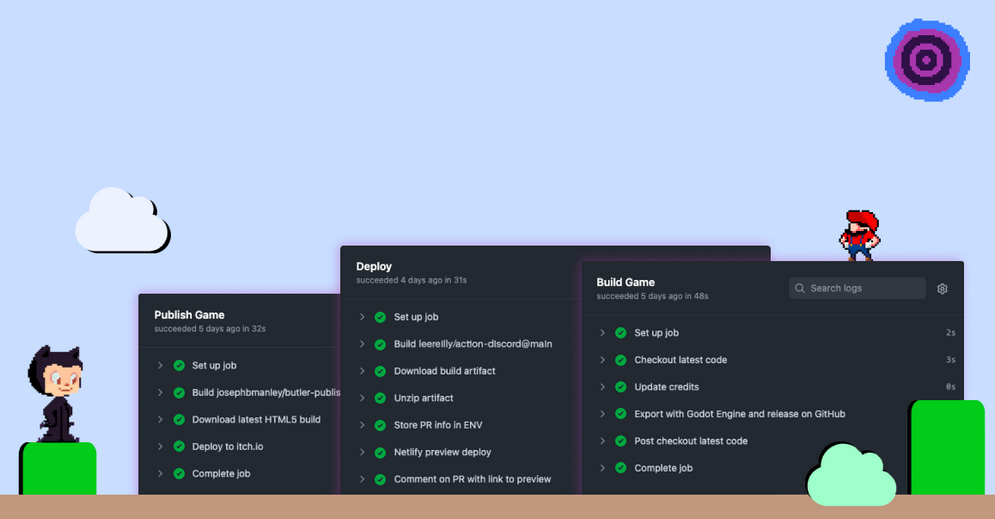Viewport: 995px width, 519px height.
Task: Expand the Checkout latest code step
Action: [x=602, y=360]
